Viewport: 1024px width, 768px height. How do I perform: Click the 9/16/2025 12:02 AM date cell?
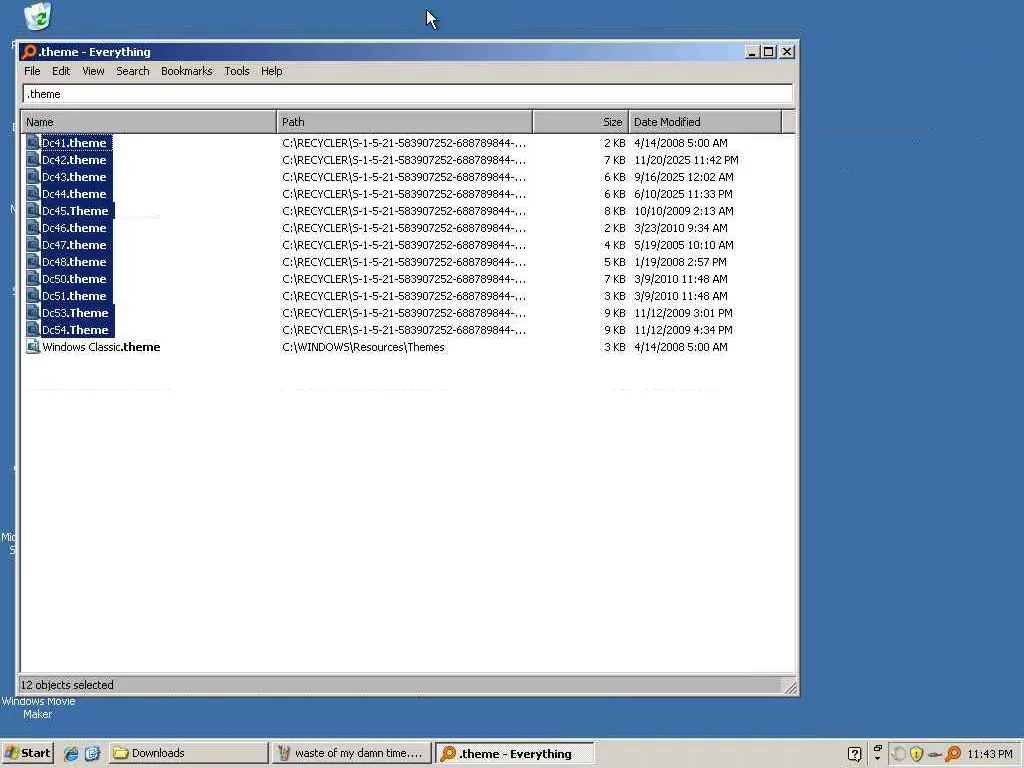pyautogui.click(x=684, y=177)
